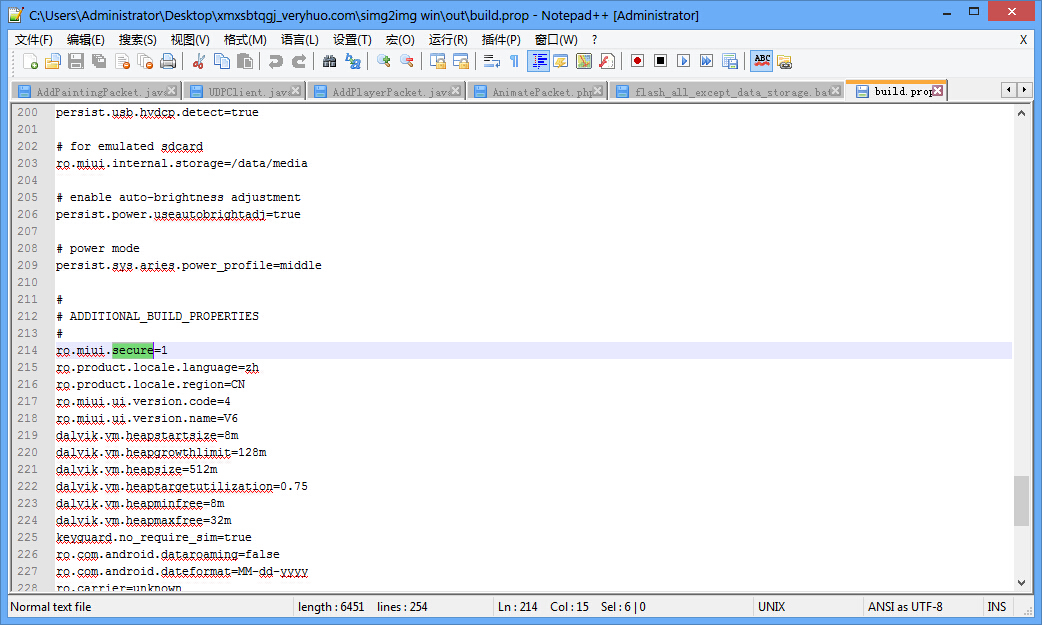Toggle the ABC spell check button
Image resolution: width=1042 pixels, height=625 pixels.
pos(762,61)
